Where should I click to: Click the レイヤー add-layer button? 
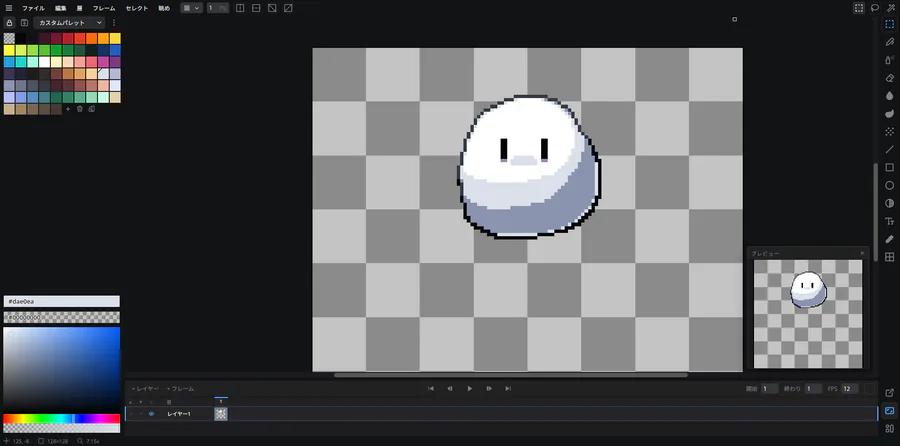(x=145, y=389)
